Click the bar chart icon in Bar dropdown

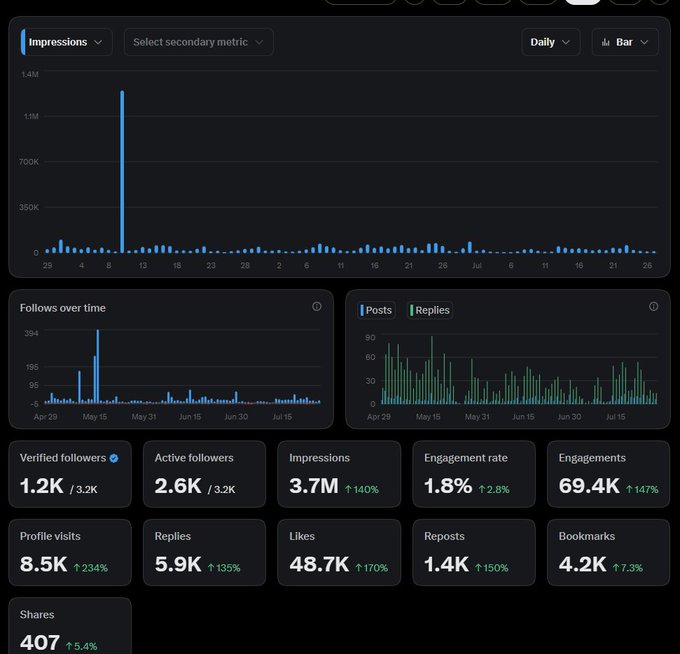click(605, 42)
